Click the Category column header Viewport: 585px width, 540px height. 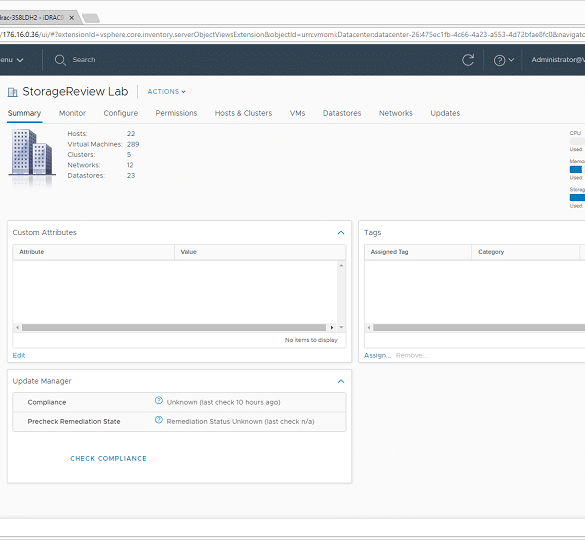click(x=525, y=252)
